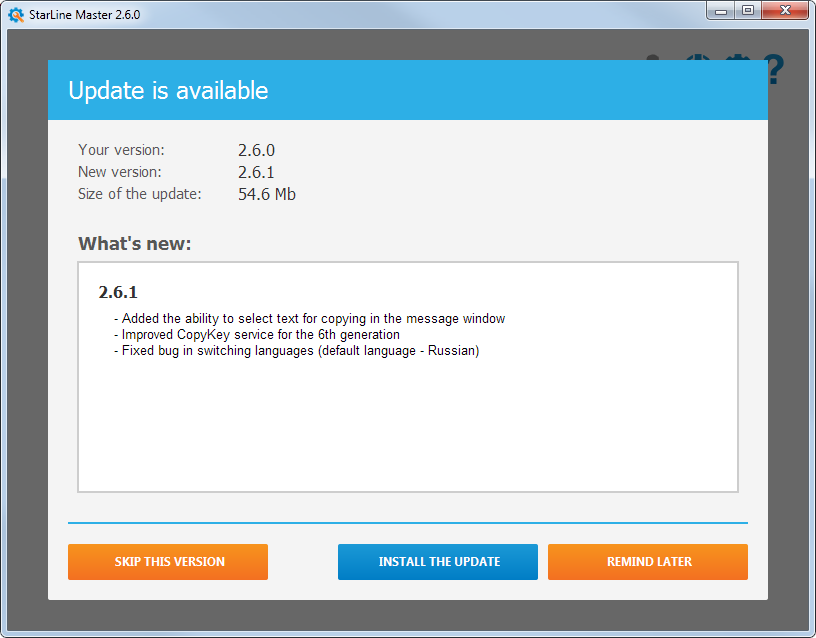Maximize the StarLine Master window
816x638 pixels.
tap(748, 11)
